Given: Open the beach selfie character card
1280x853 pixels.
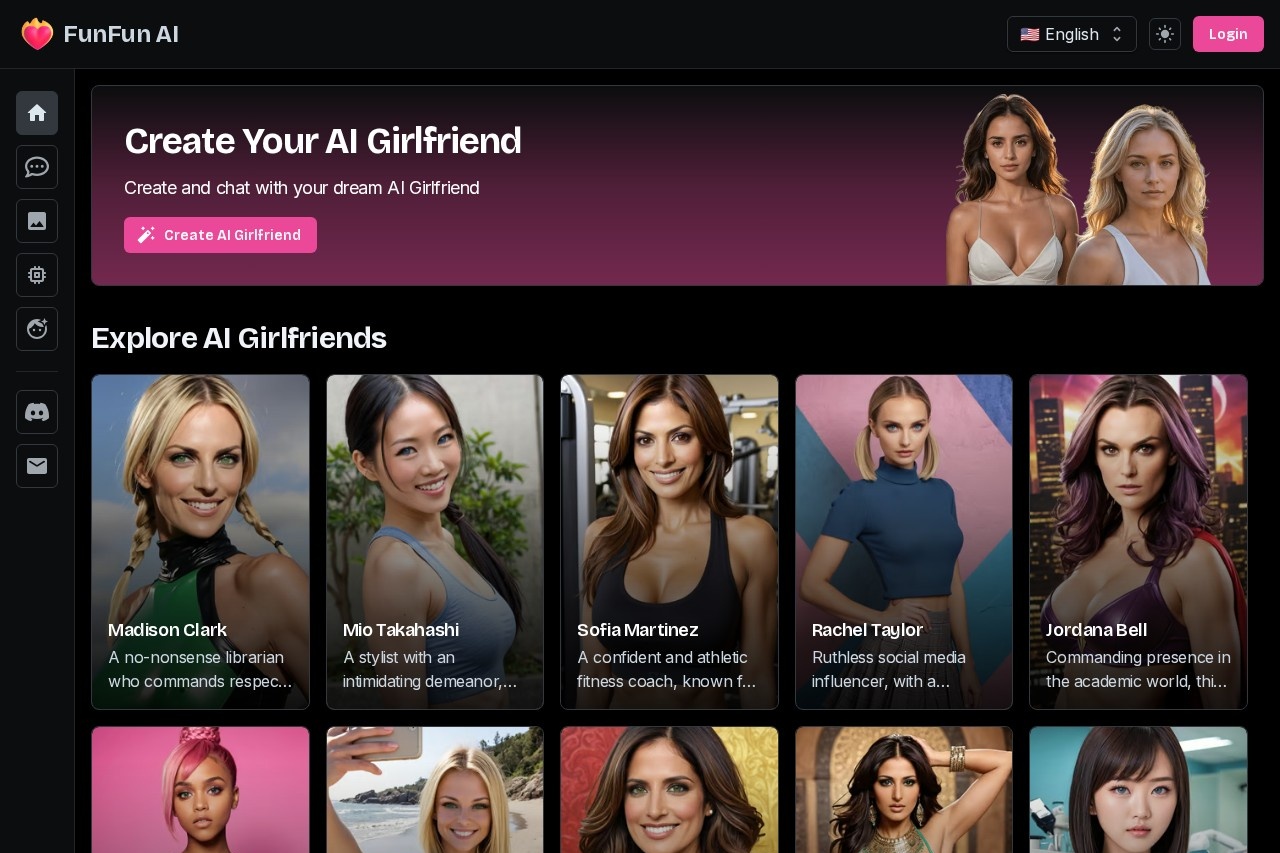Looking at the screenshot, I should click(x=435, y=790).
